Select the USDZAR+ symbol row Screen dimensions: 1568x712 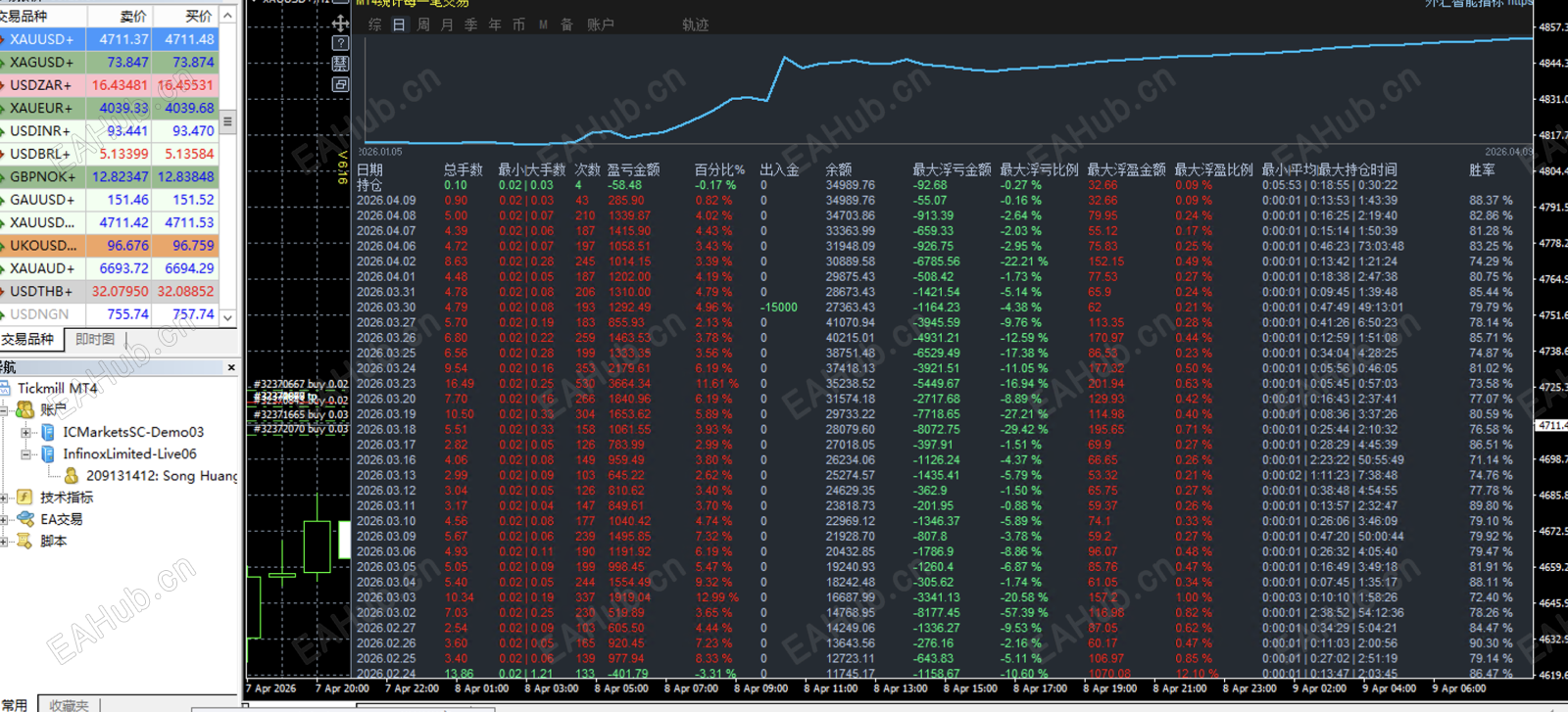tap(109, 85)
